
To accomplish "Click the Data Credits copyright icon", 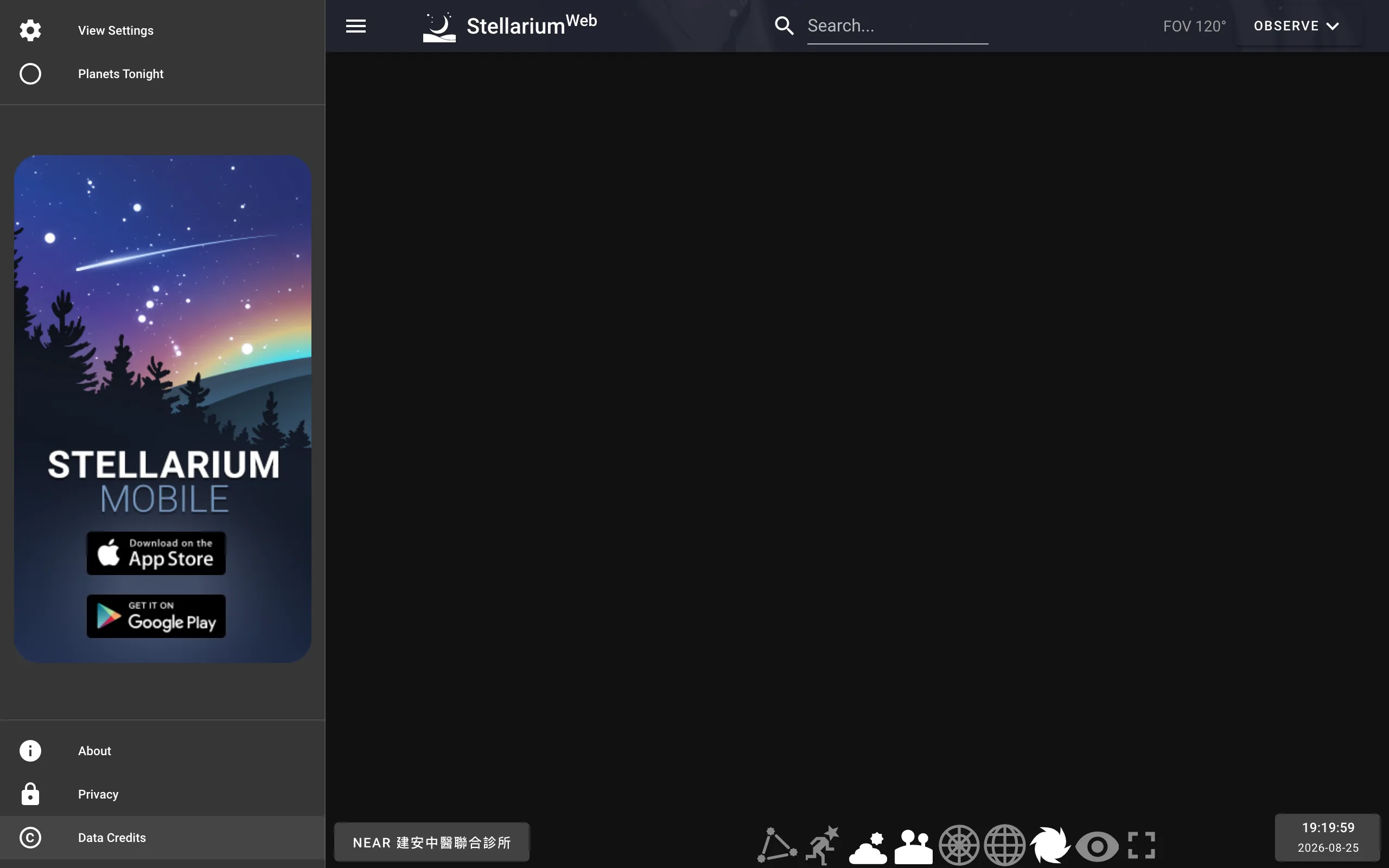I will [x=30, y=838].
